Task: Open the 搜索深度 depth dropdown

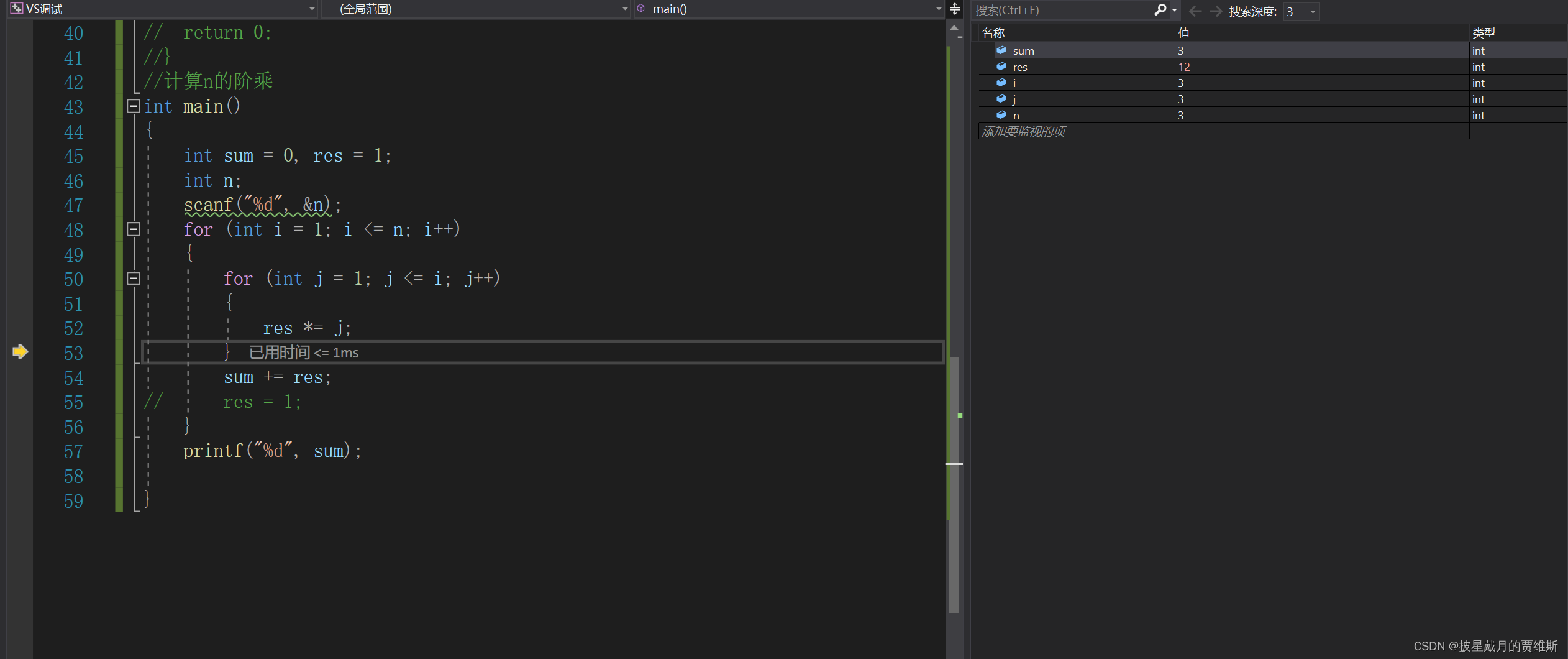Action: coord(1301,11)
